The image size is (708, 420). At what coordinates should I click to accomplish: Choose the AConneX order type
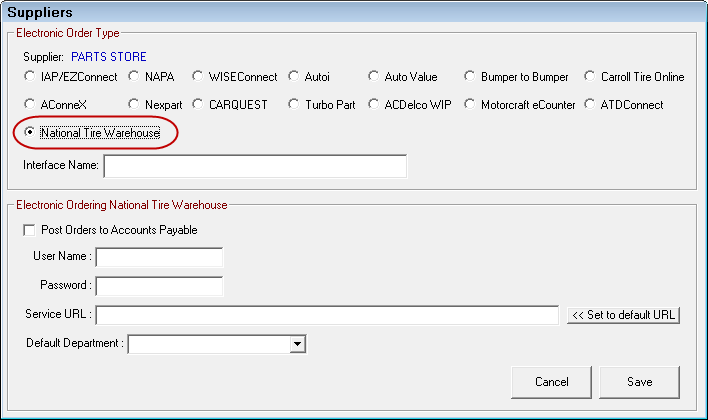pyautogui.click(x=30, y=104)
